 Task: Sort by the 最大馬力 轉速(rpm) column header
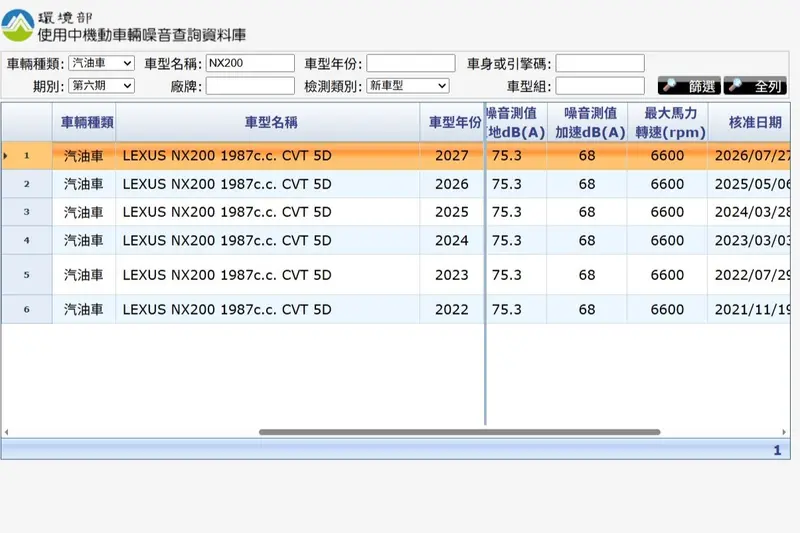point(667,122)
